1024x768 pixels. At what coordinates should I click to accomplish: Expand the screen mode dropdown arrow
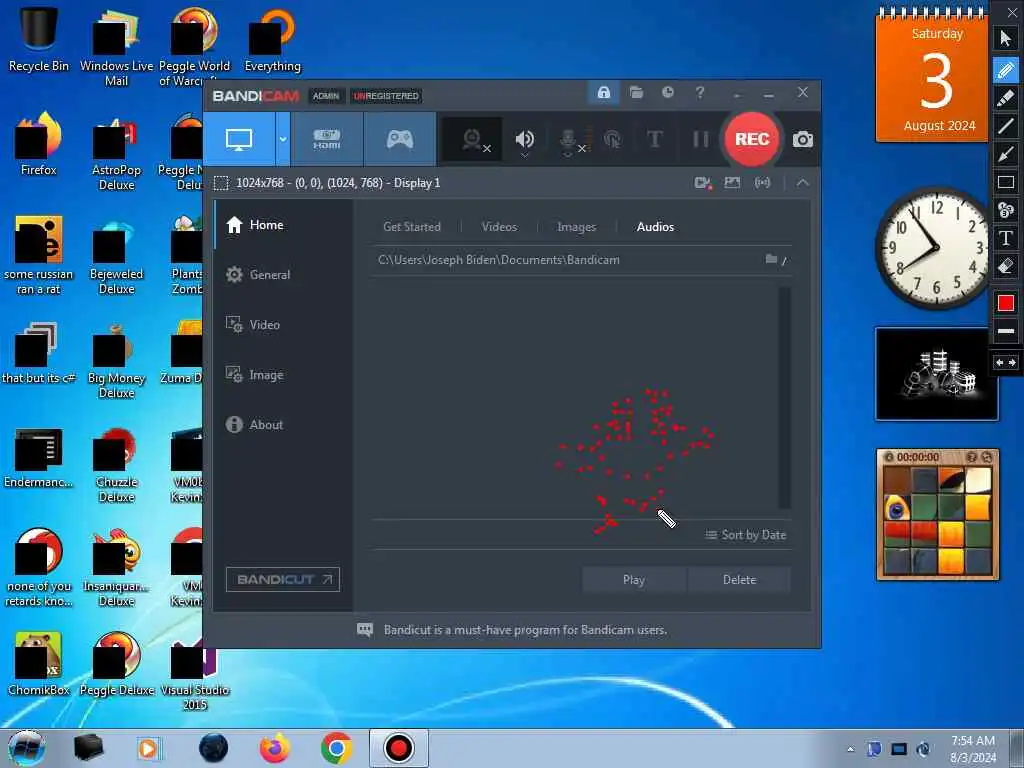(x=283, y=139)
